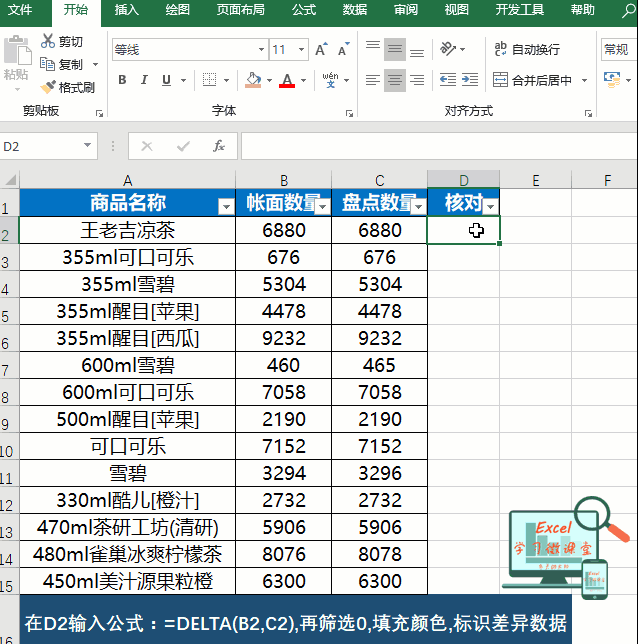
Task: Open clipboard group dialog launcher
Action: [99, 113]
